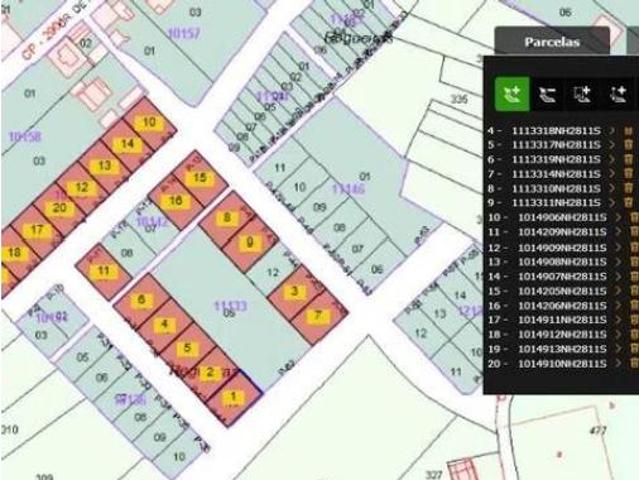
Task: Click the trash icon for row 10
Action: pos(634,217)
